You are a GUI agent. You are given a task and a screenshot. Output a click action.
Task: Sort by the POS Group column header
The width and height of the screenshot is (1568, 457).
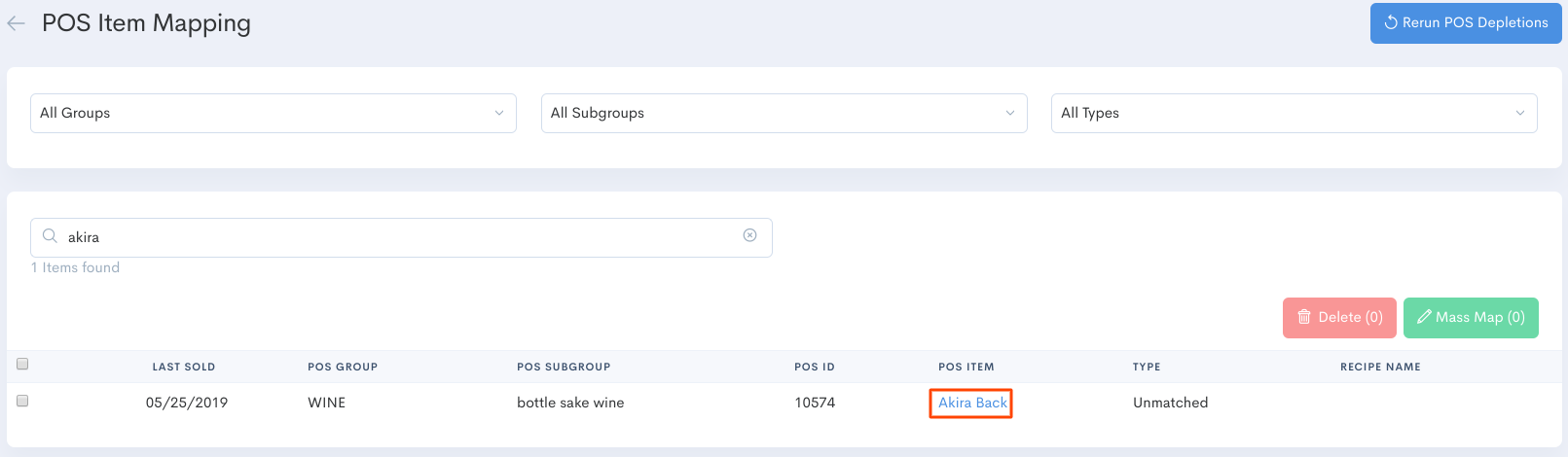click(x=343, y=367)
